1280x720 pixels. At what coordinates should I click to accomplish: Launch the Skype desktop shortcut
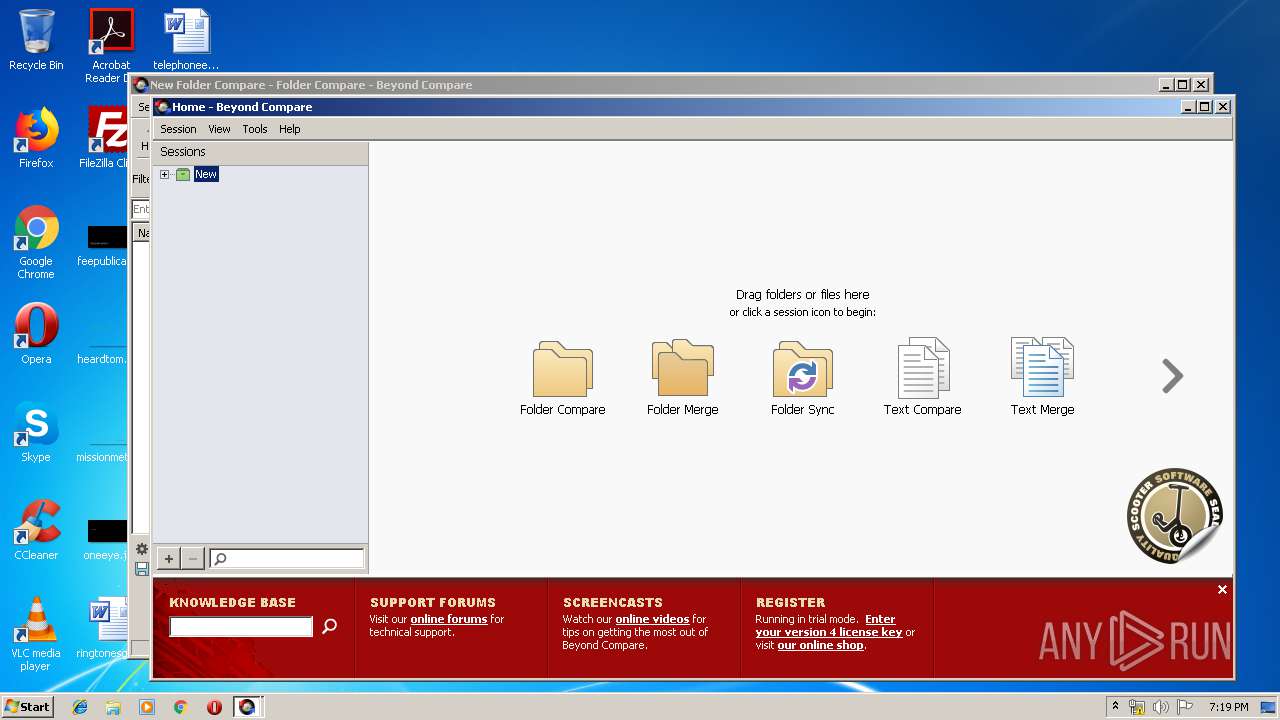click(x=36, y=431)
